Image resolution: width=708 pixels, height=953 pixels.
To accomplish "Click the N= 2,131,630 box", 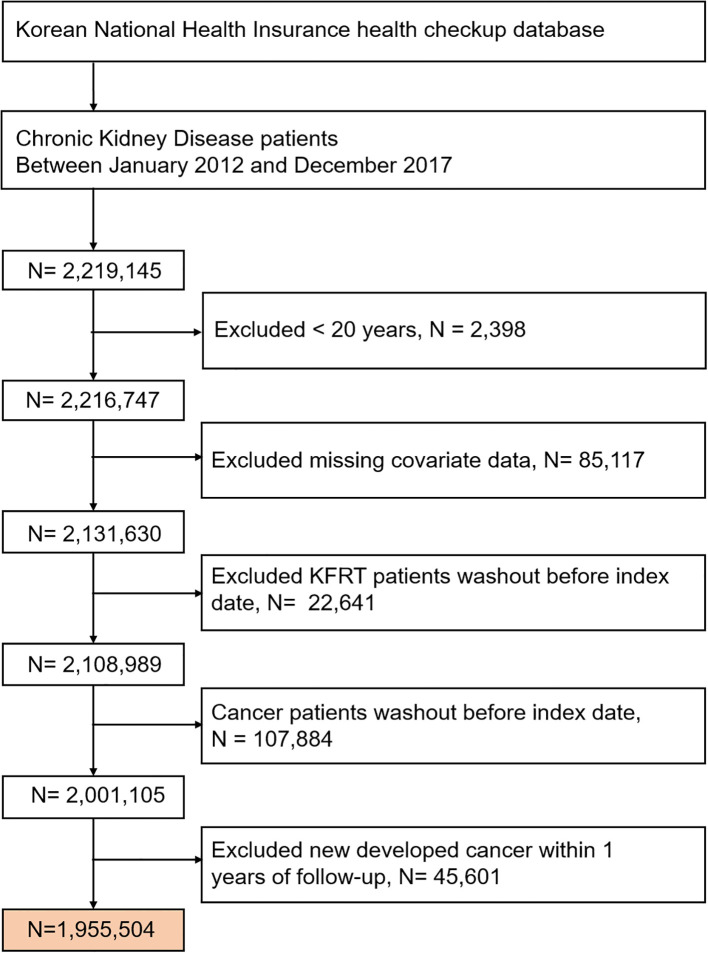I will click(93, 533).
